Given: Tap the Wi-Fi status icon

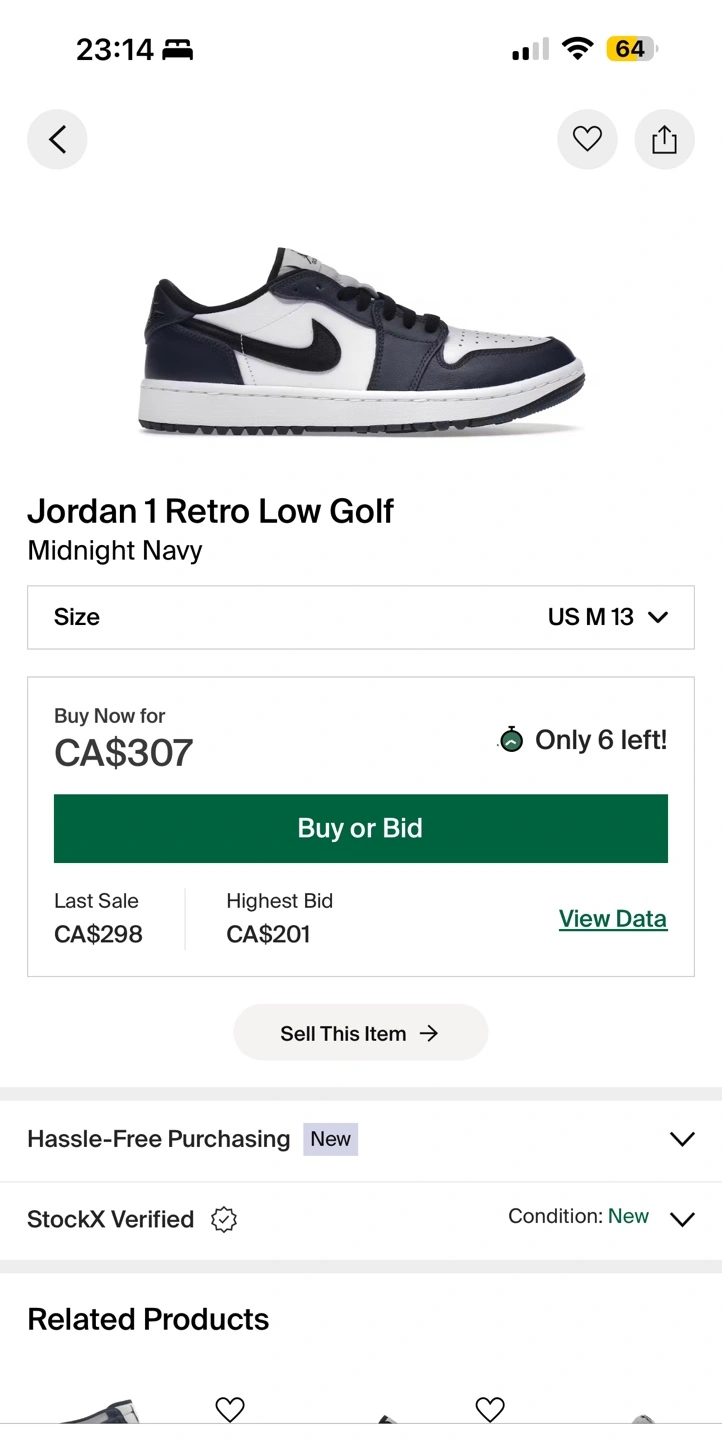Looking at the screenshot, I should [x=577, y=49].
